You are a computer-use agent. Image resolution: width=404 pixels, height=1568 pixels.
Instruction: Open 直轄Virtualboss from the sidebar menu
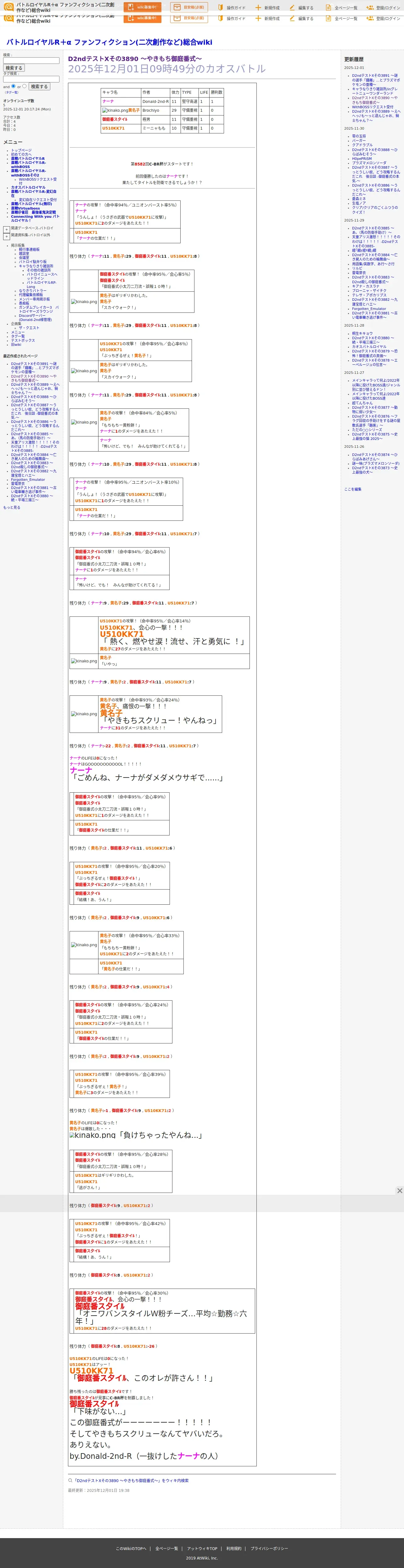(x=25, y=208)
